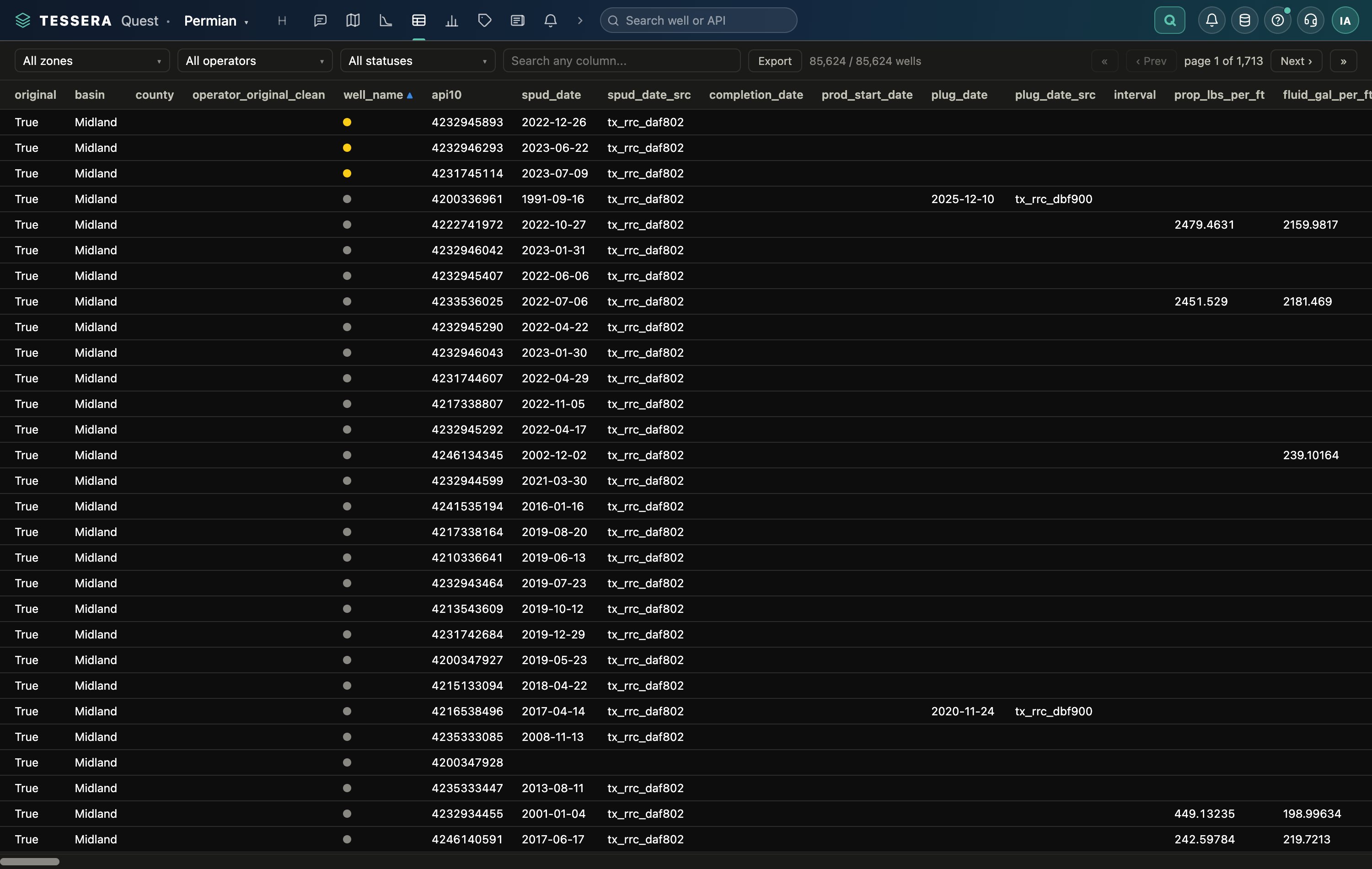Go to the Next page

pos(1296,60)
